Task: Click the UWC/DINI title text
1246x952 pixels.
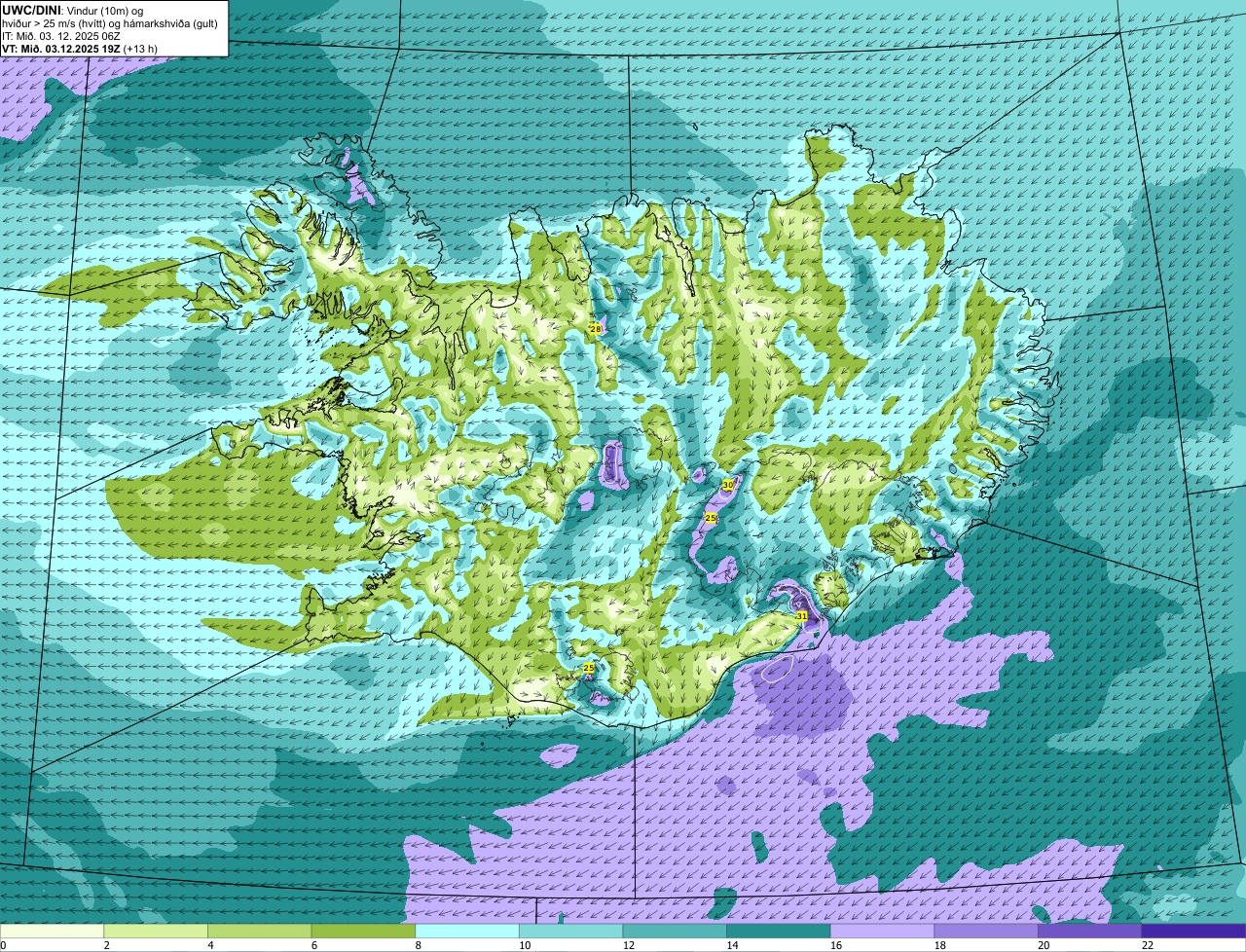Action: (31, 11)
